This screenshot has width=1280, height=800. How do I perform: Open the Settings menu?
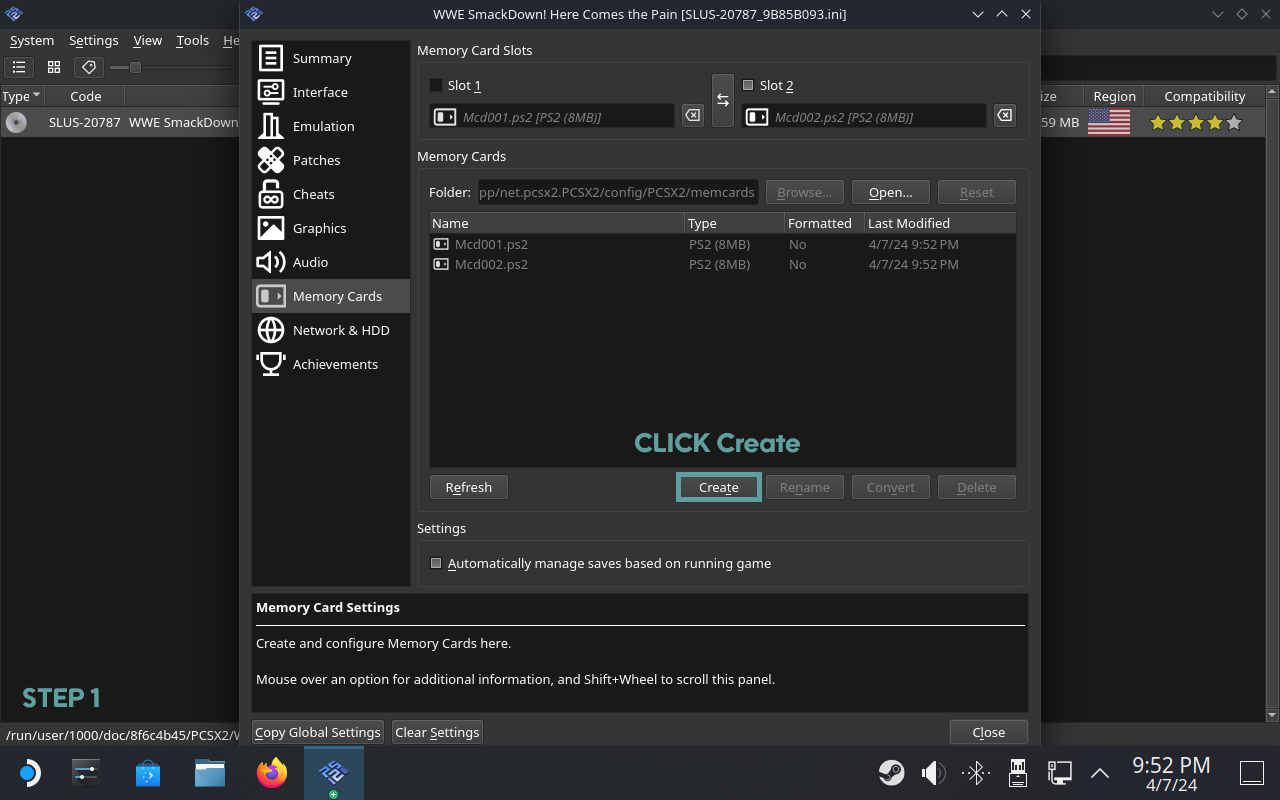pyautogui.click(x=93, y=40)
